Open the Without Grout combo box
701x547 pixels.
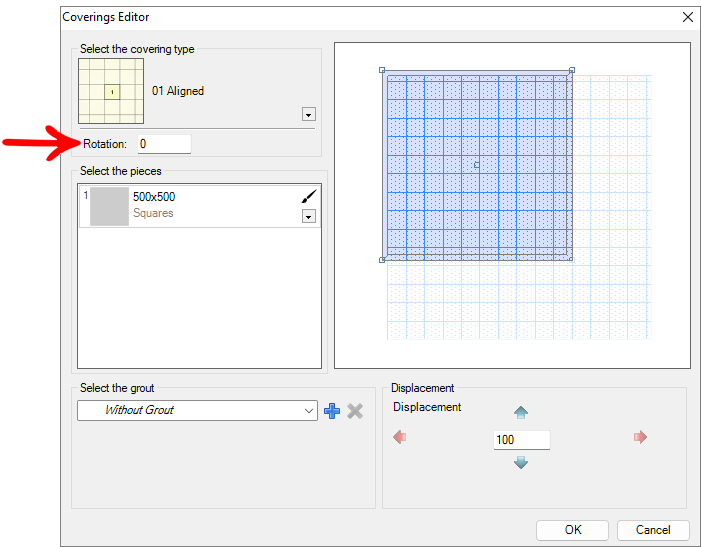pos(197,410)
